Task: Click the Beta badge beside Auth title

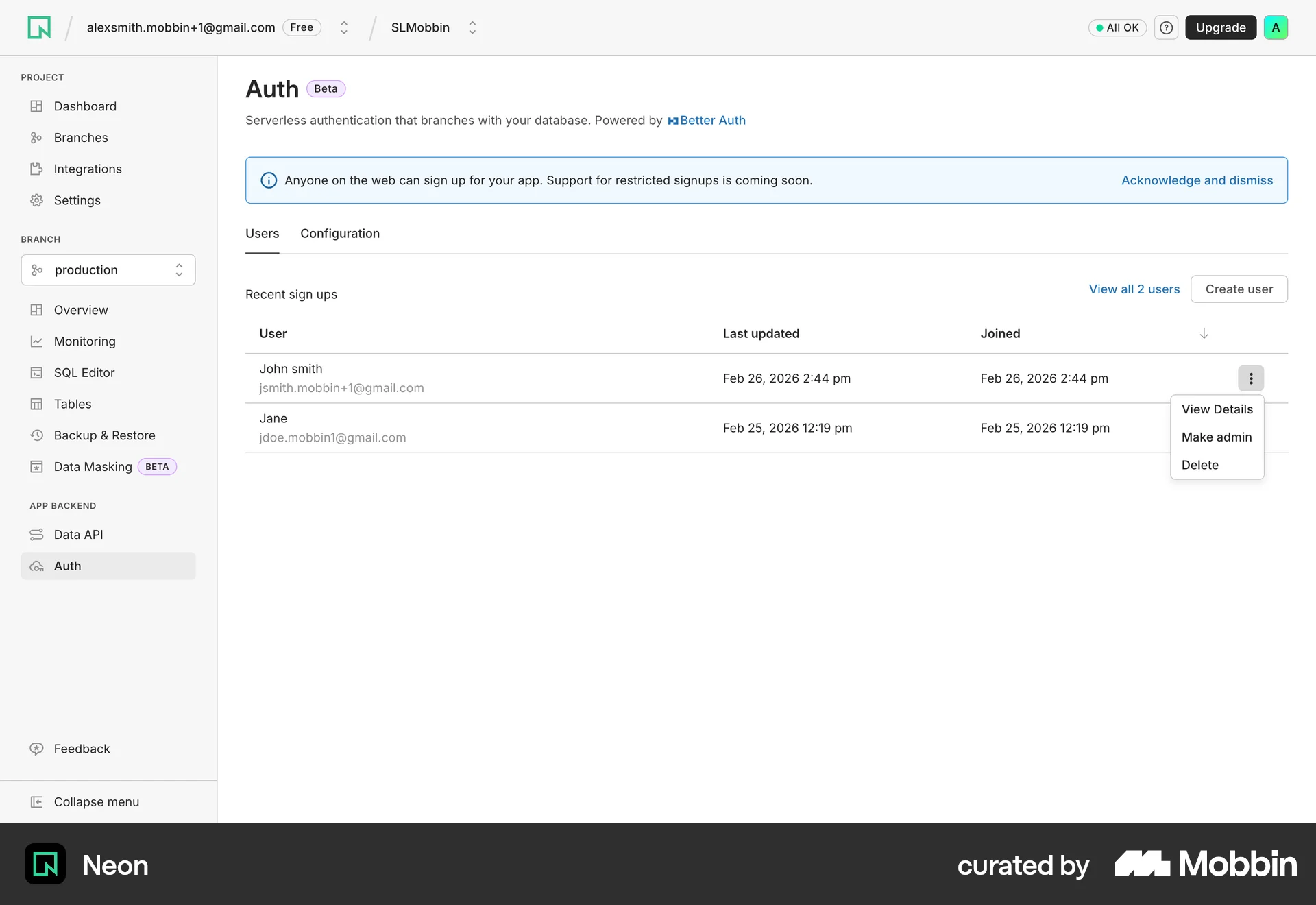Action: (326, 89)
